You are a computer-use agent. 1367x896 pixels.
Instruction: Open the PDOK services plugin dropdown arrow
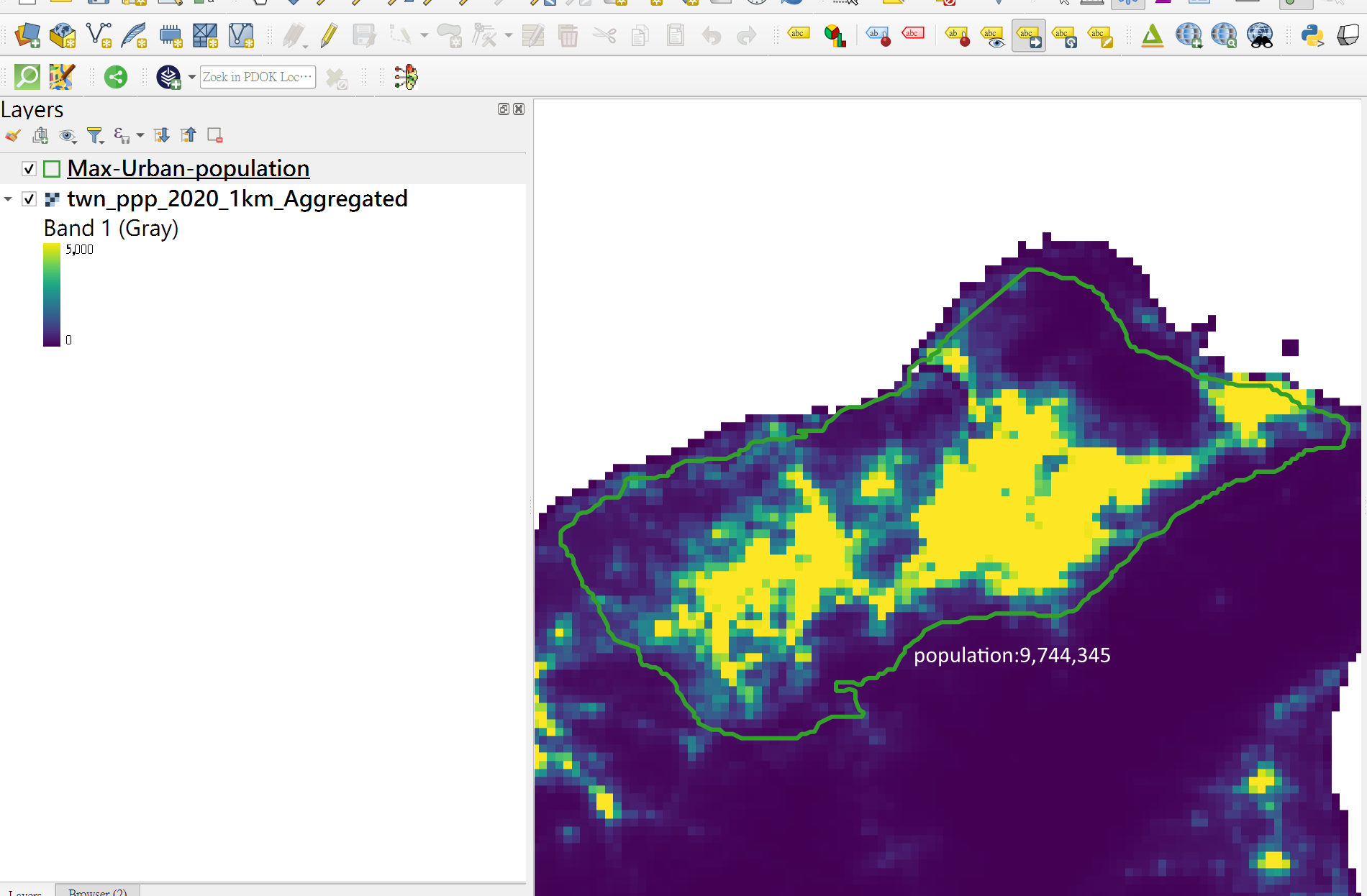(191, 77)
